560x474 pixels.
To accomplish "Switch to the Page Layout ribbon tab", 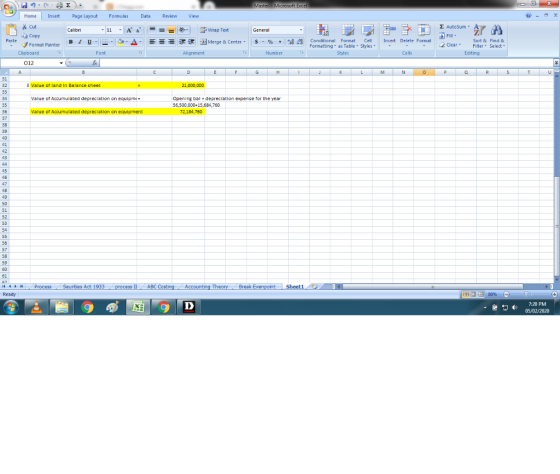I will (x=85, y=16).
